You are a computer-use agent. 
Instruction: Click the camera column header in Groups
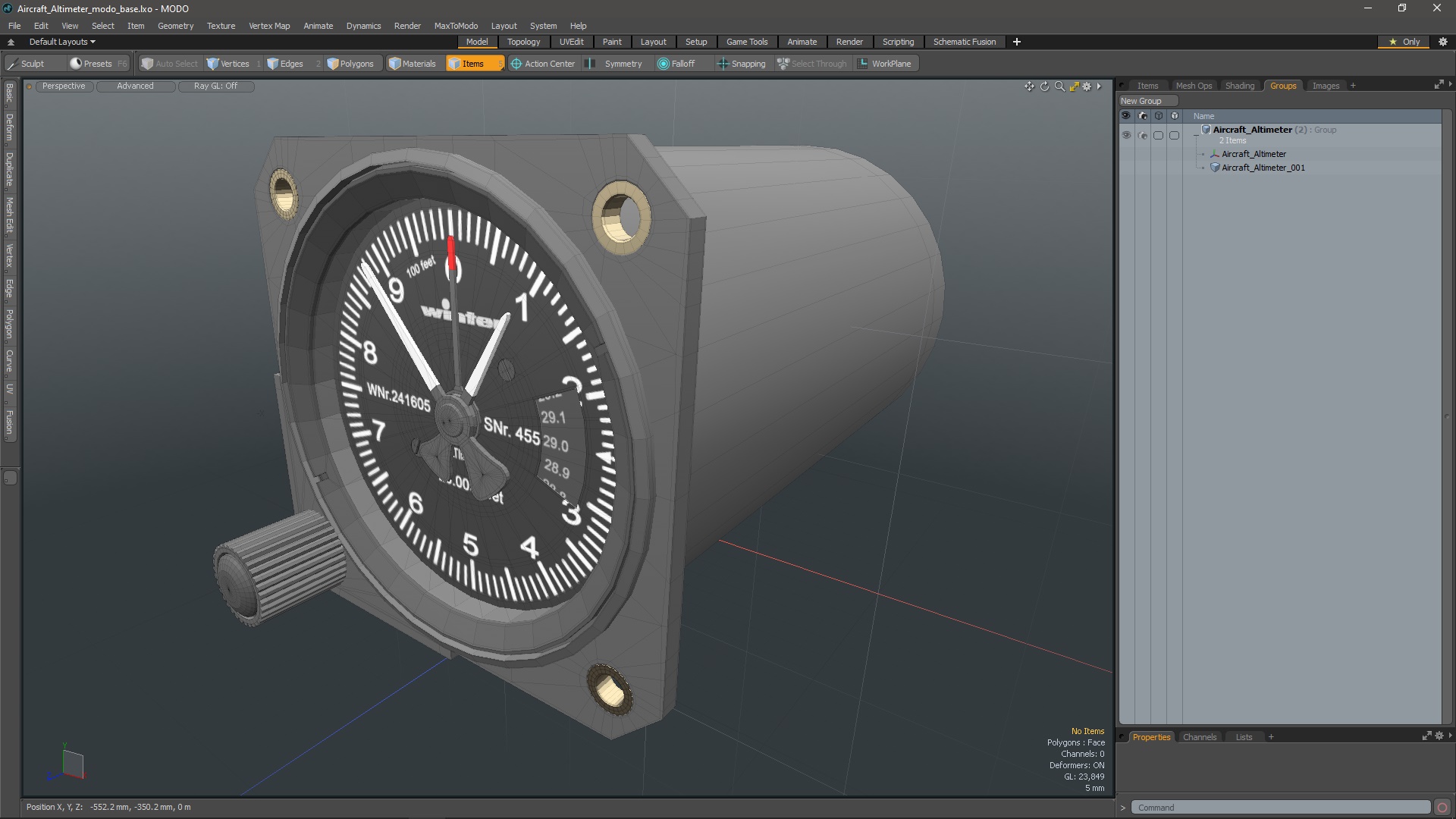tap(1143, 116)
